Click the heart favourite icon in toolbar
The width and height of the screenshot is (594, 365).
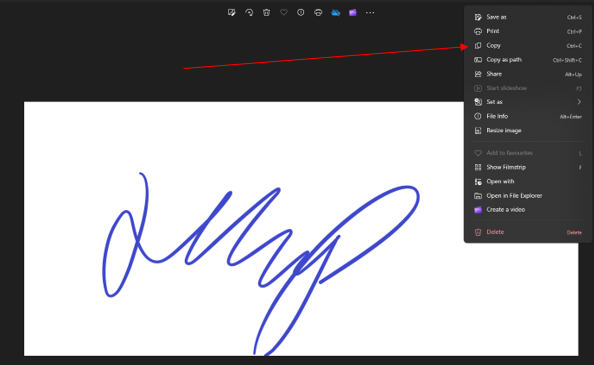pos(283,12)
